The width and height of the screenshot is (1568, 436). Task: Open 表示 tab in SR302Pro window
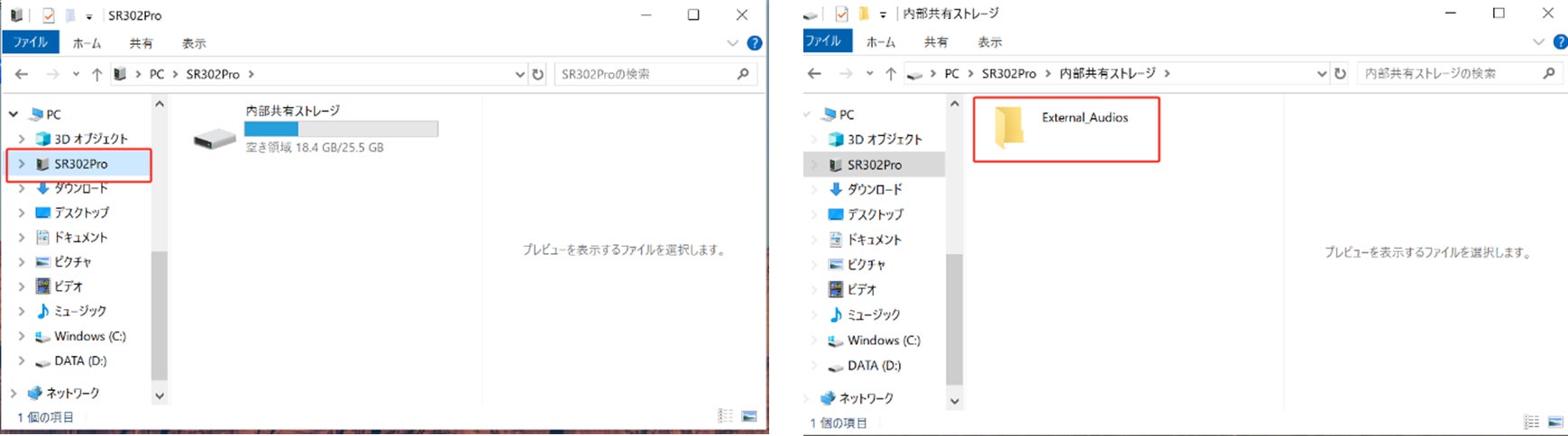click(x=194, y=43)
